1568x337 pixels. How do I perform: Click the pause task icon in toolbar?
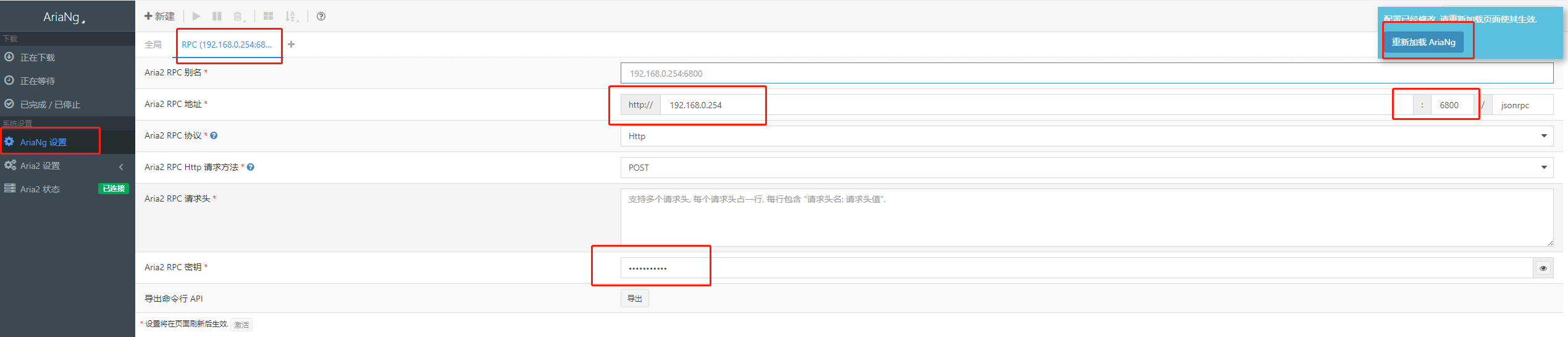[x=217, y=16]
